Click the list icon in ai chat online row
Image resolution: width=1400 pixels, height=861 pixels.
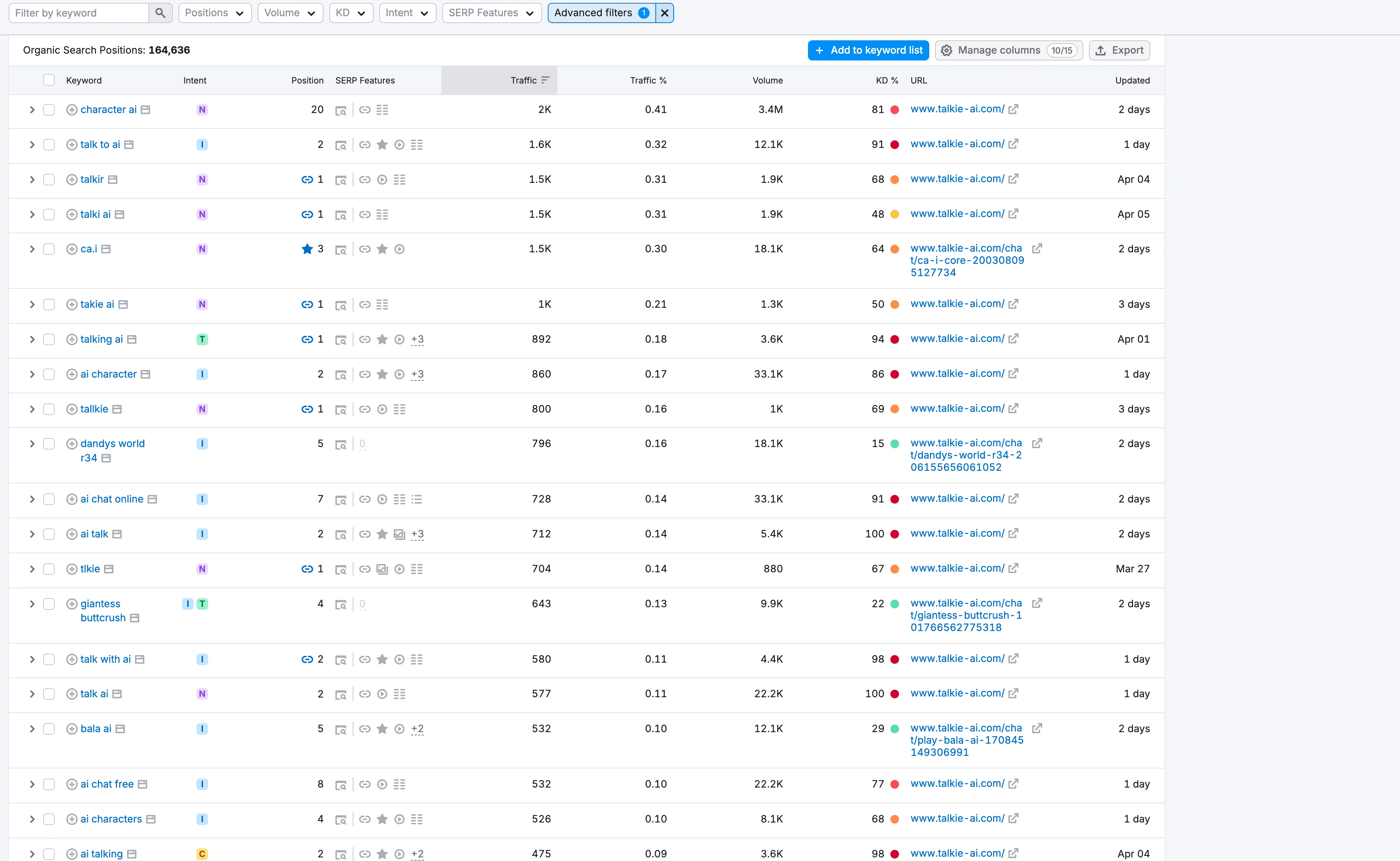click(417, 499)
